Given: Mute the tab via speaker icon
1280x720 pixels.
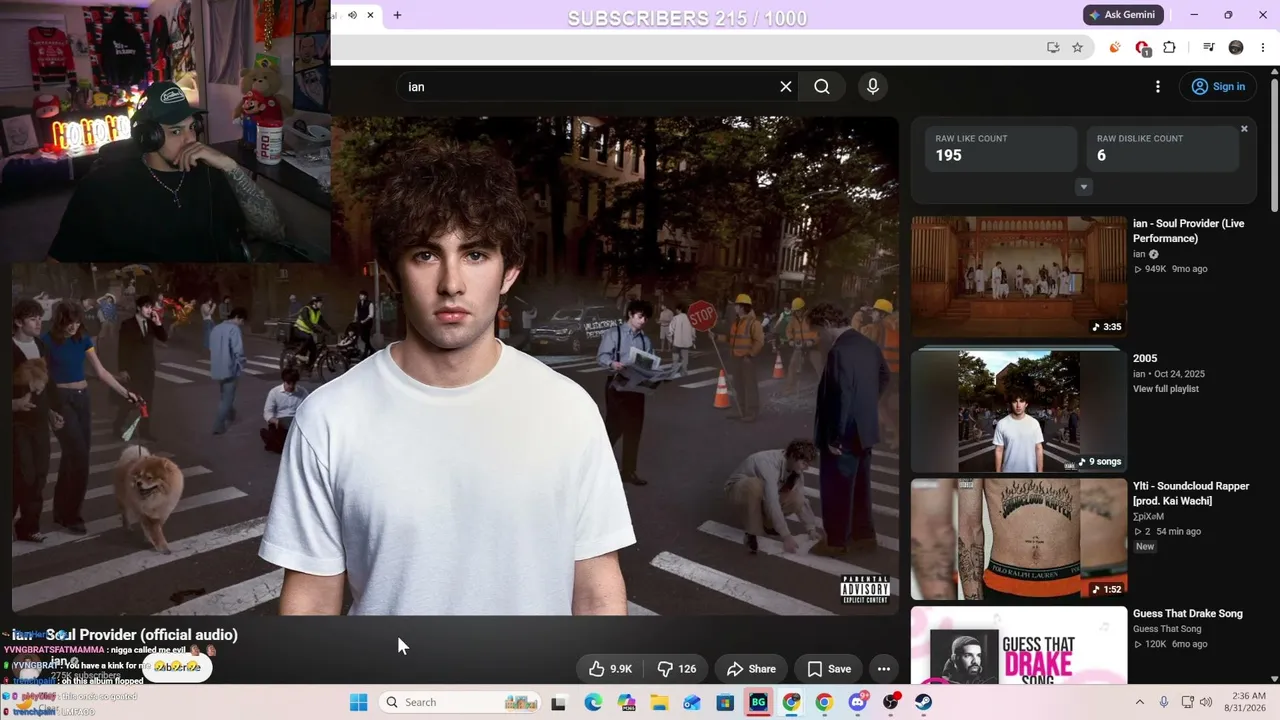Looking at the screenshot, I should click(352, 15).
